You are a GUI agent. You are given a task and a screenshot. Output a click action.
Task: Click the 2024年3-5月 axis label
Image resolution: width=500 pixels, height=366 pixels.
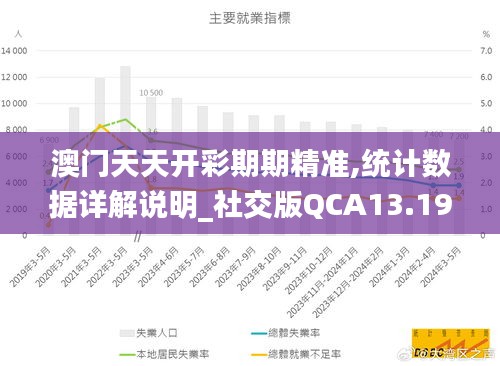(441, 267)
